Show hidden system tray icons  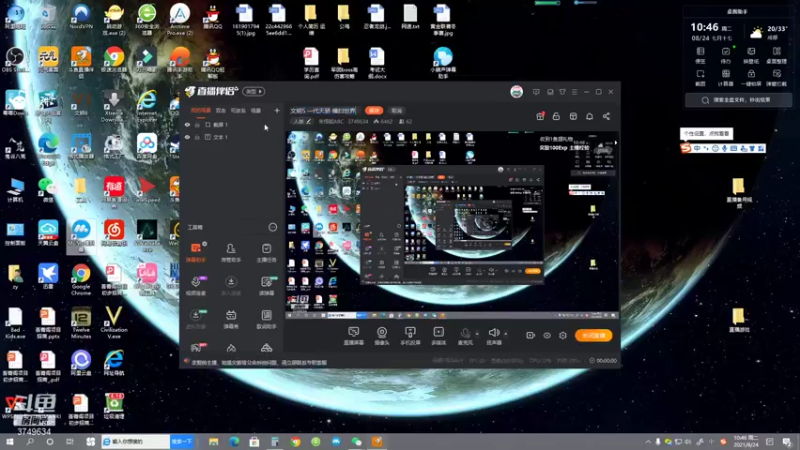point(648,442)
